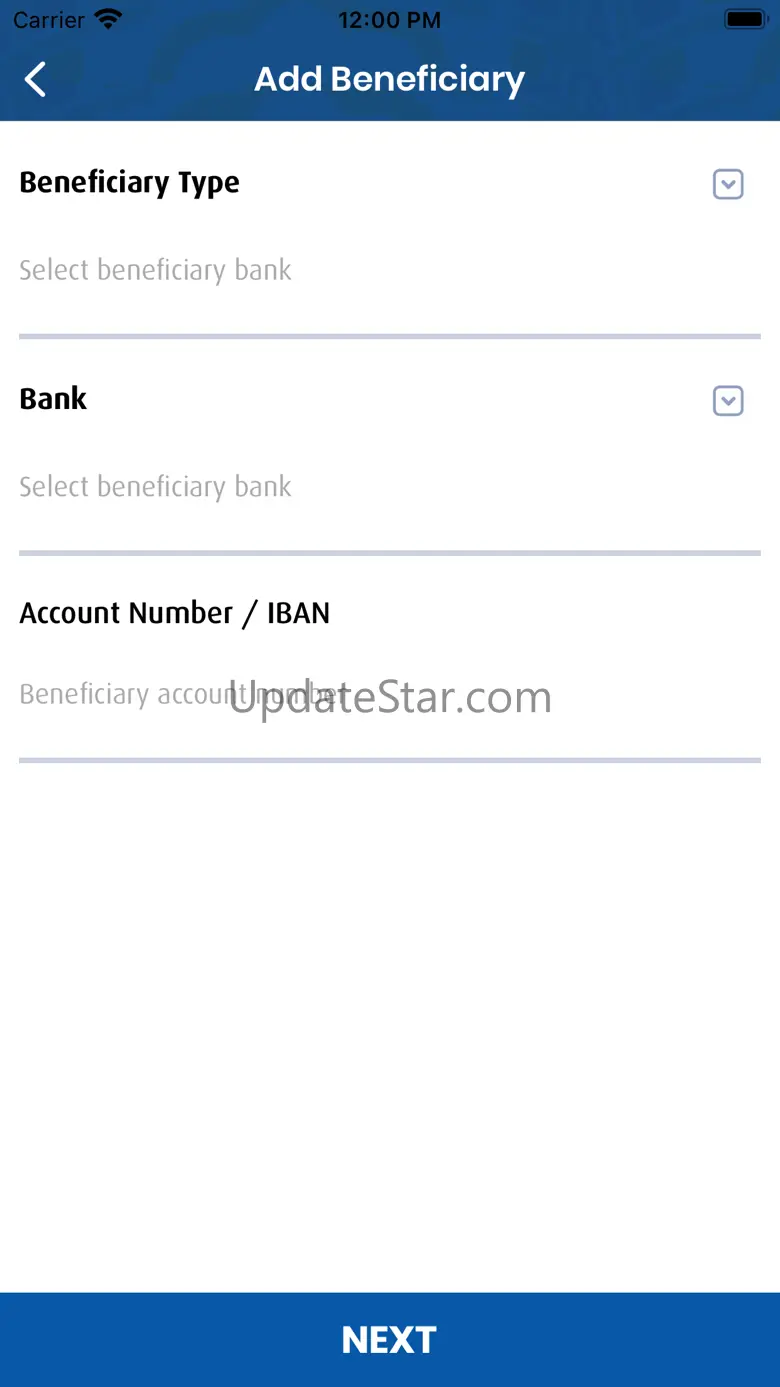The width and height of the screenshot is (780, 1387).
Task: Focus the Beneficiary account number field
Action: click(390, 694)
